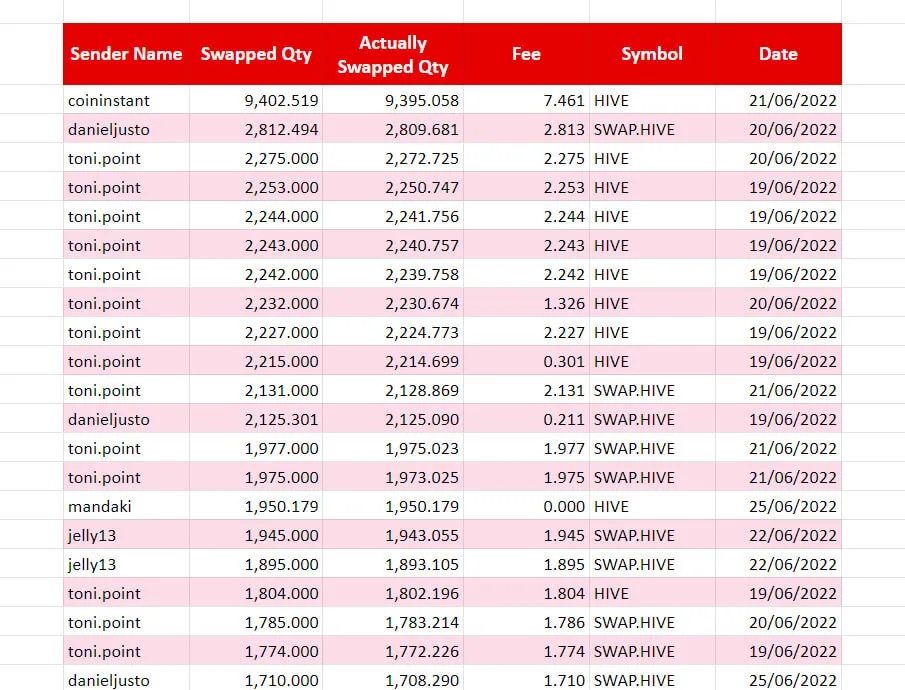Select the 2,275.000 swapped qty cell
The width and height of the screenshot is (905, 690).
pos(256,158)
